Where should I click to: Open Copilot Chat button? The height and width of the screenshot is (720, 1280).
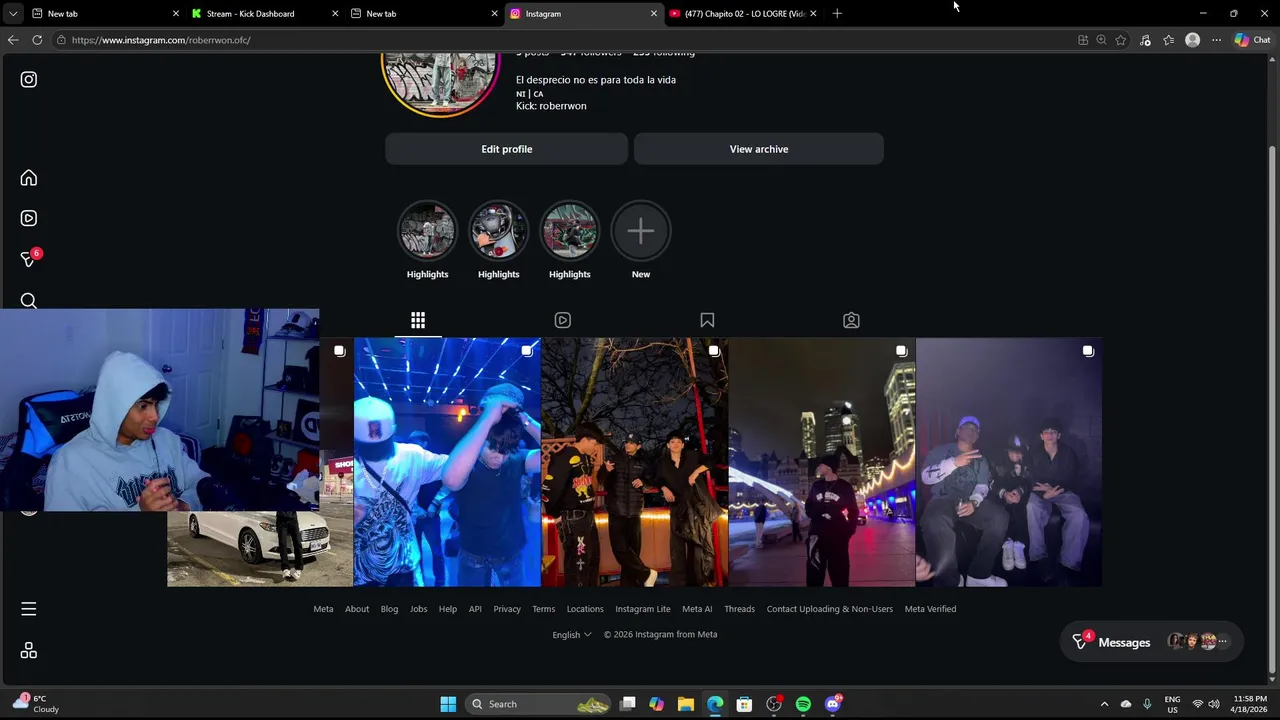(1252, 40)
